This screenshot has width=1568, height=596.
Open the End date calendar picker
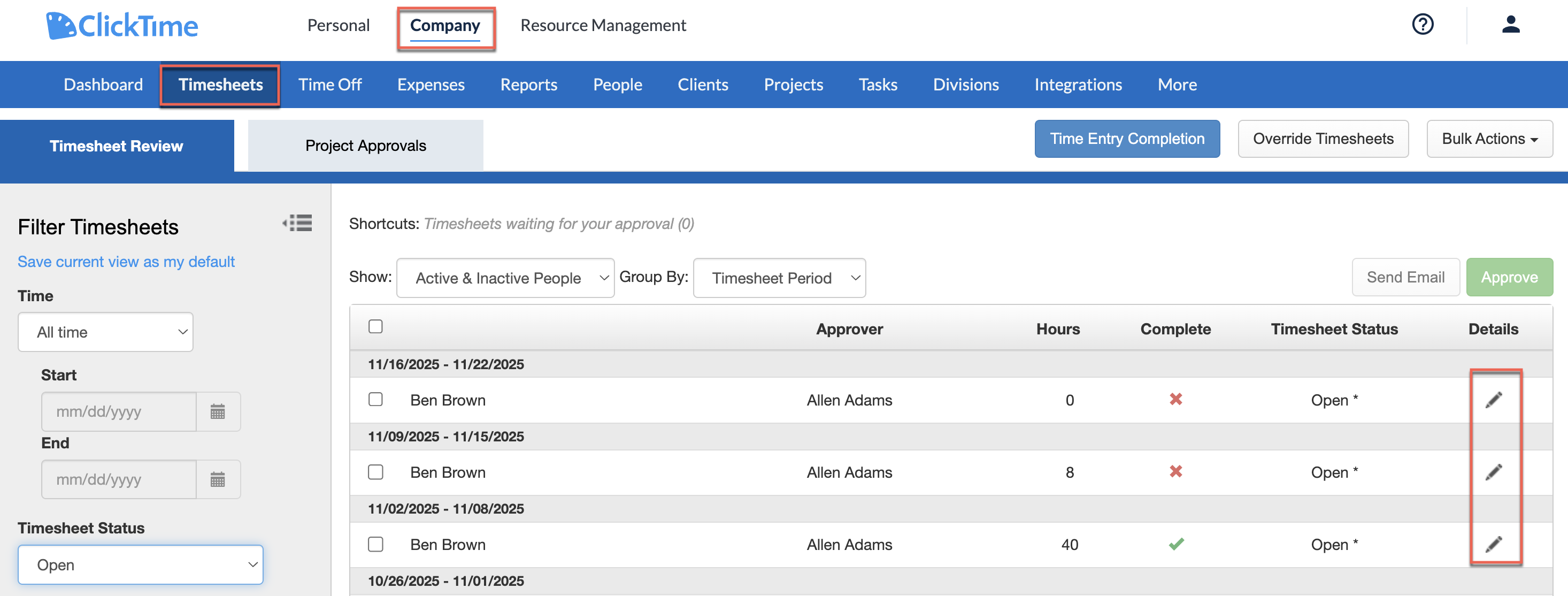point(218,479)
